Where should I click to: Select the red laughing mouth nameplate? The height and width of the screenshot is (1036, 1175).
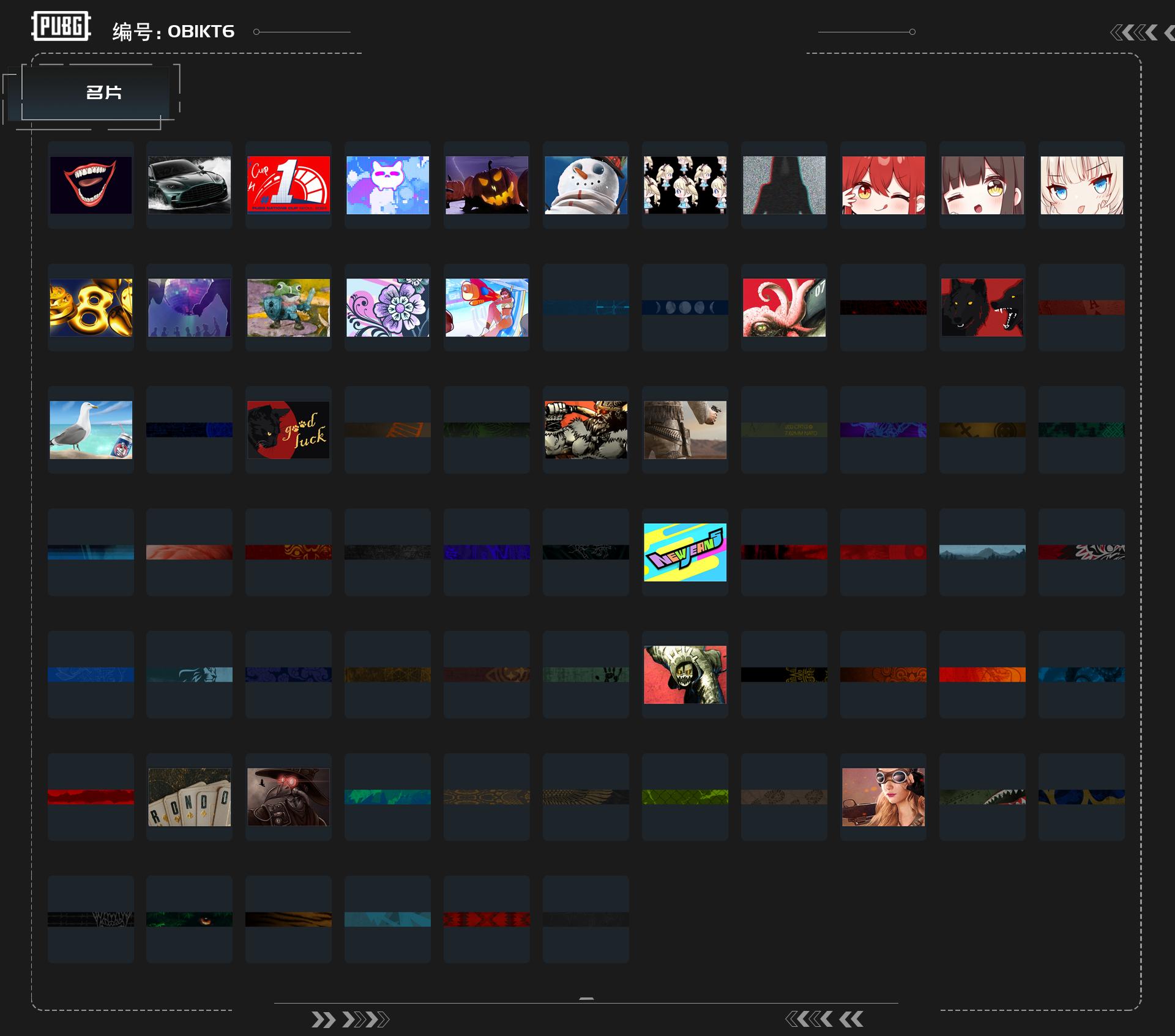91,185
